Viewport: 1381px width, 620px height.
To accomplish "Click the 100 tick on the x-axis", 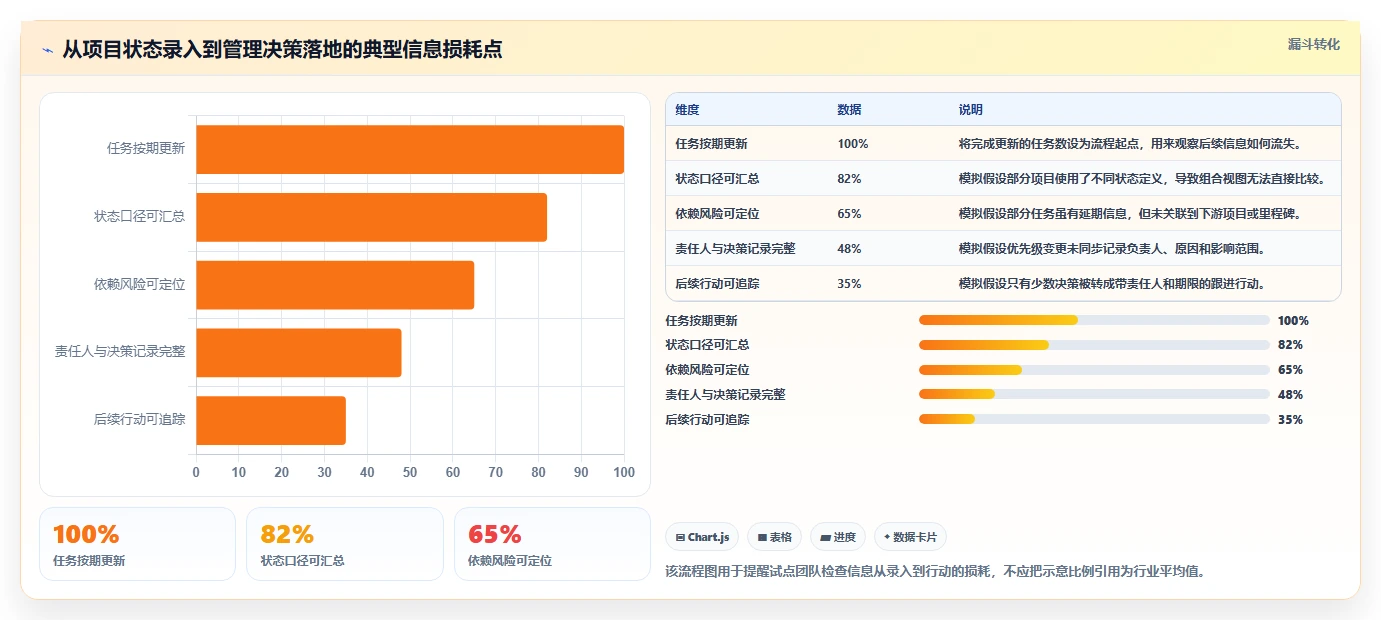I will point(624,472).
